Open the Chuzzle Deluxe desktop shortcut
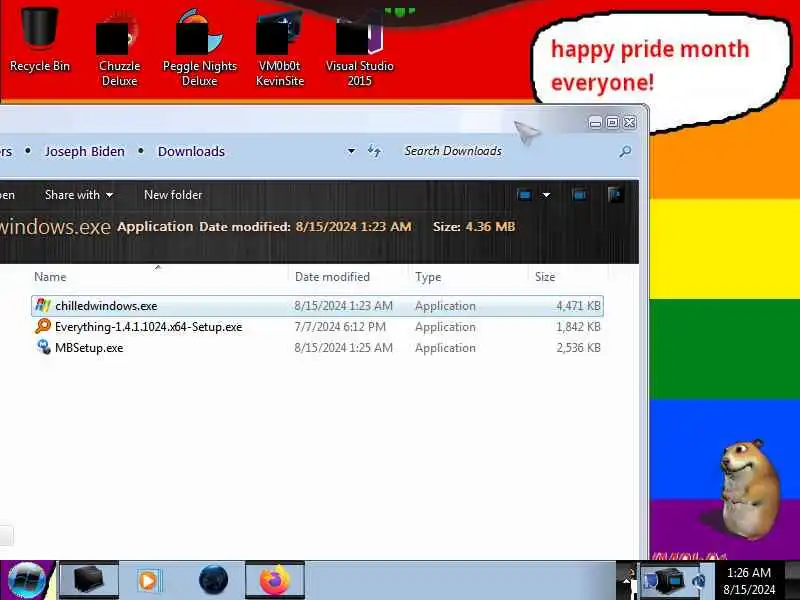The height and width of the screenshot is (600, 800). 119,48
